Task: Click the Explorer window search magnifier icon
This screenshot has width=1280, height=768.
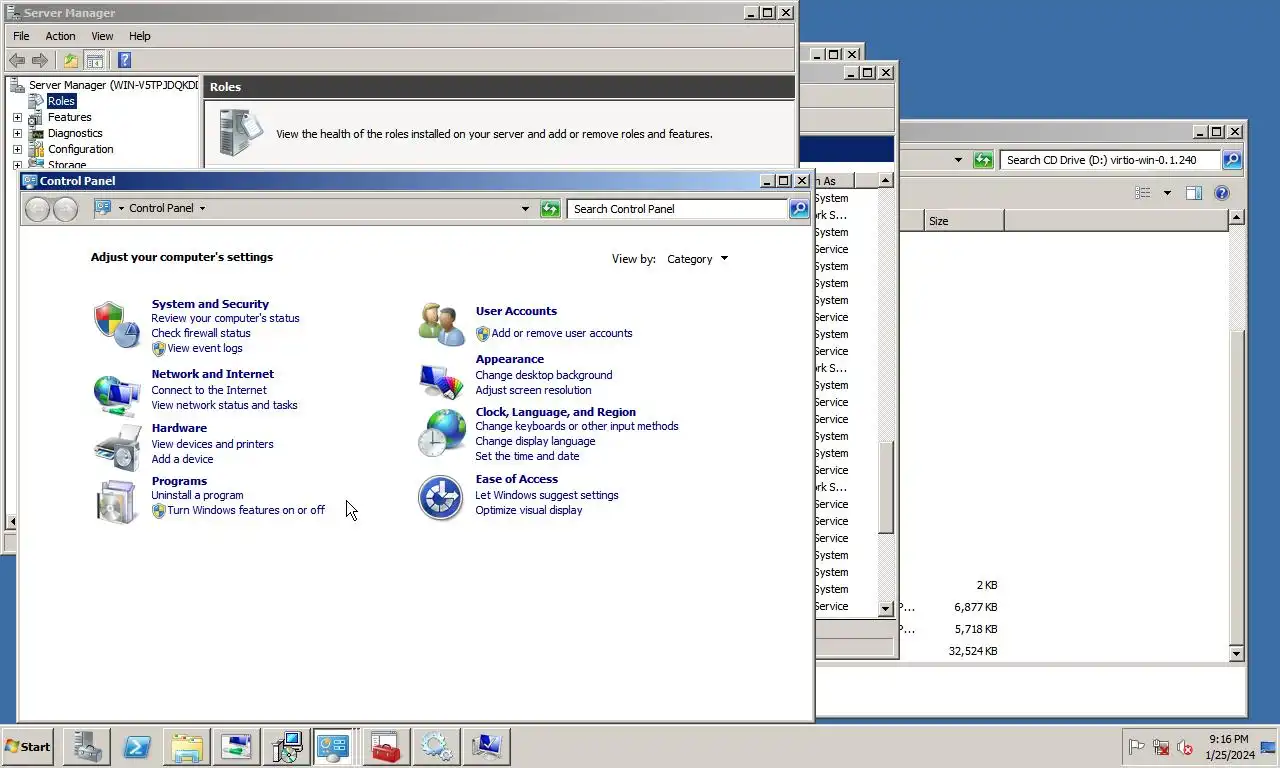Action: 1232,160
